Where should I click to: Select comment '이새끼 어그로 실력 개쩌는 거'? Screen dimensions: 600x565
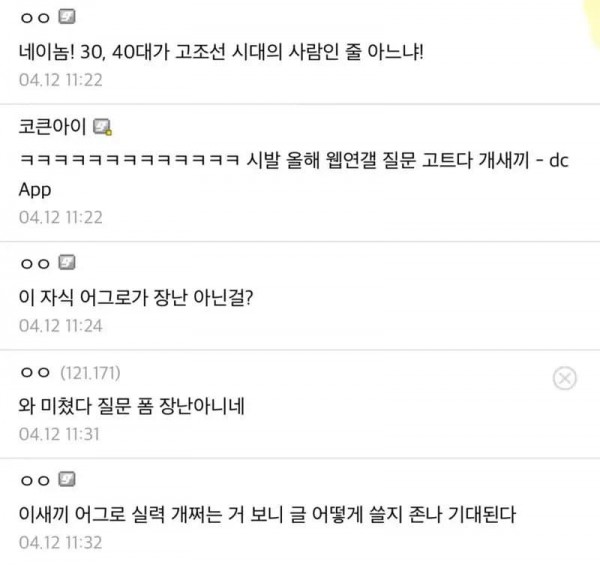pyautogui.click(x=267, y=515)
